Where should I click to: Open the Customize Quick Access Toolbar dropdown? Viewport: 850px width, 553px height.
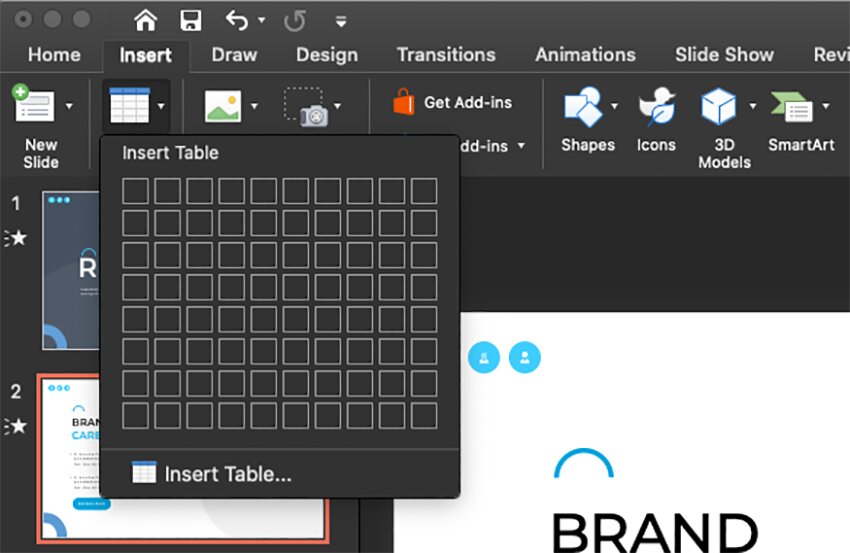(x=341, y=21)
